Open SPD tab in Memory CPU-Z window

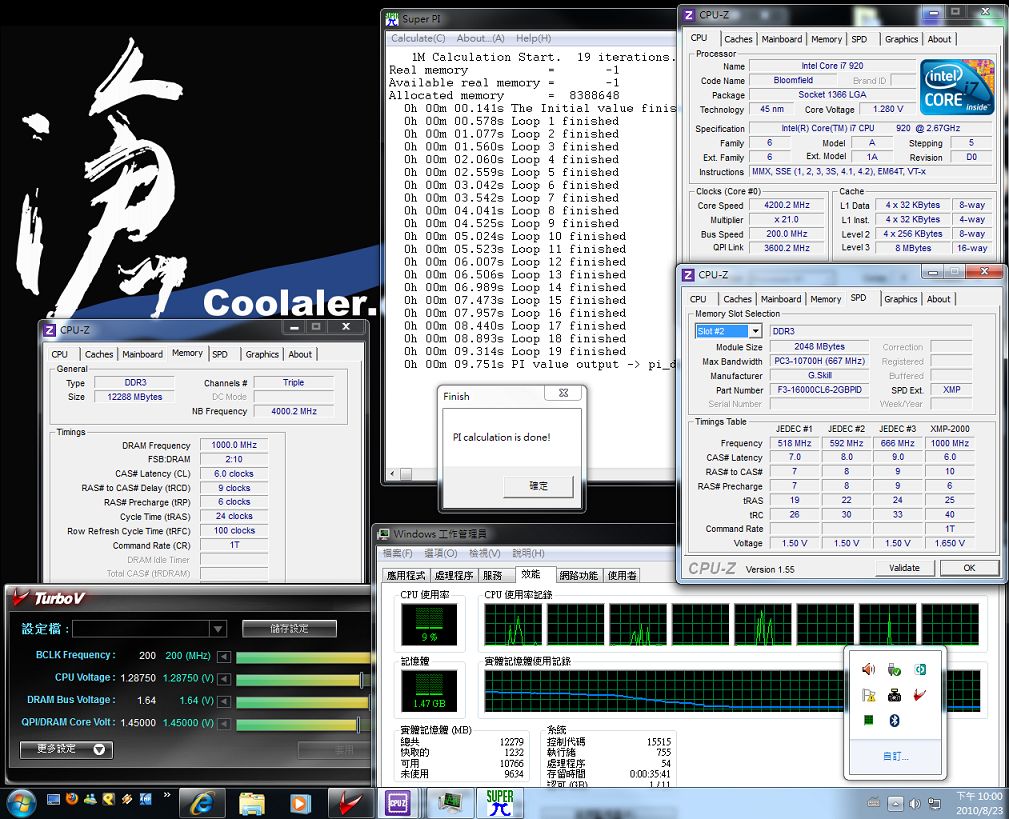220,354
